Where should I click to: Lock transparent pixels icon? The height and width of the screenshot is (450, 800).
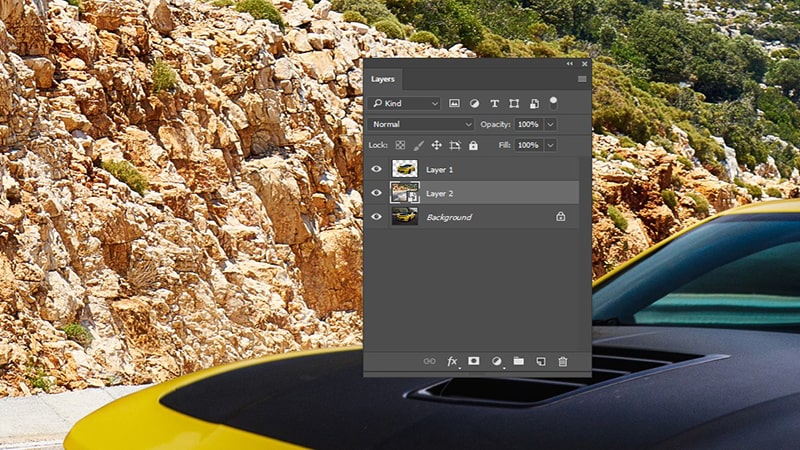401,145
